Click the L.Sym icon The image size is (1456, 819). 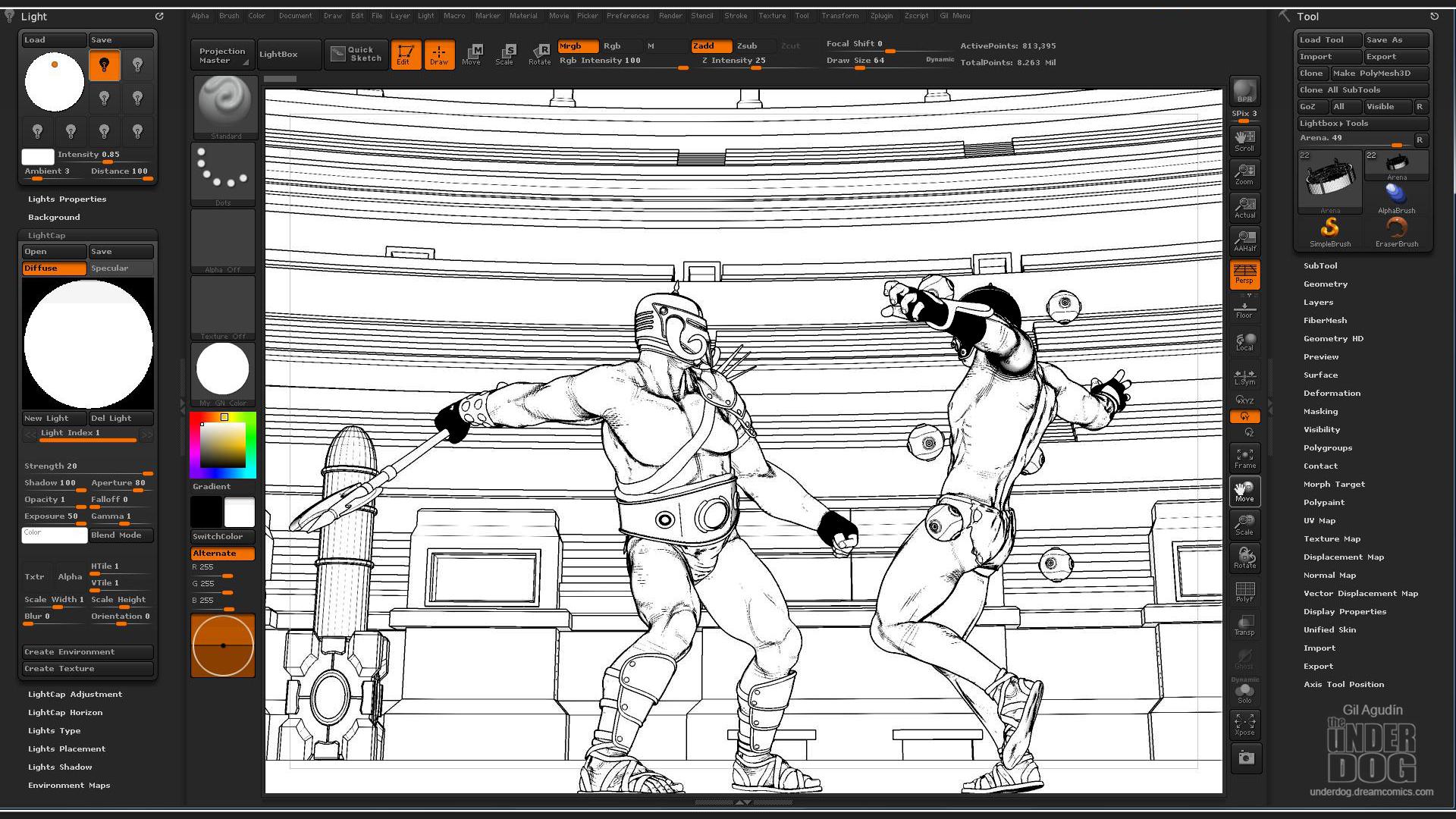click(x=1244, y=377)
